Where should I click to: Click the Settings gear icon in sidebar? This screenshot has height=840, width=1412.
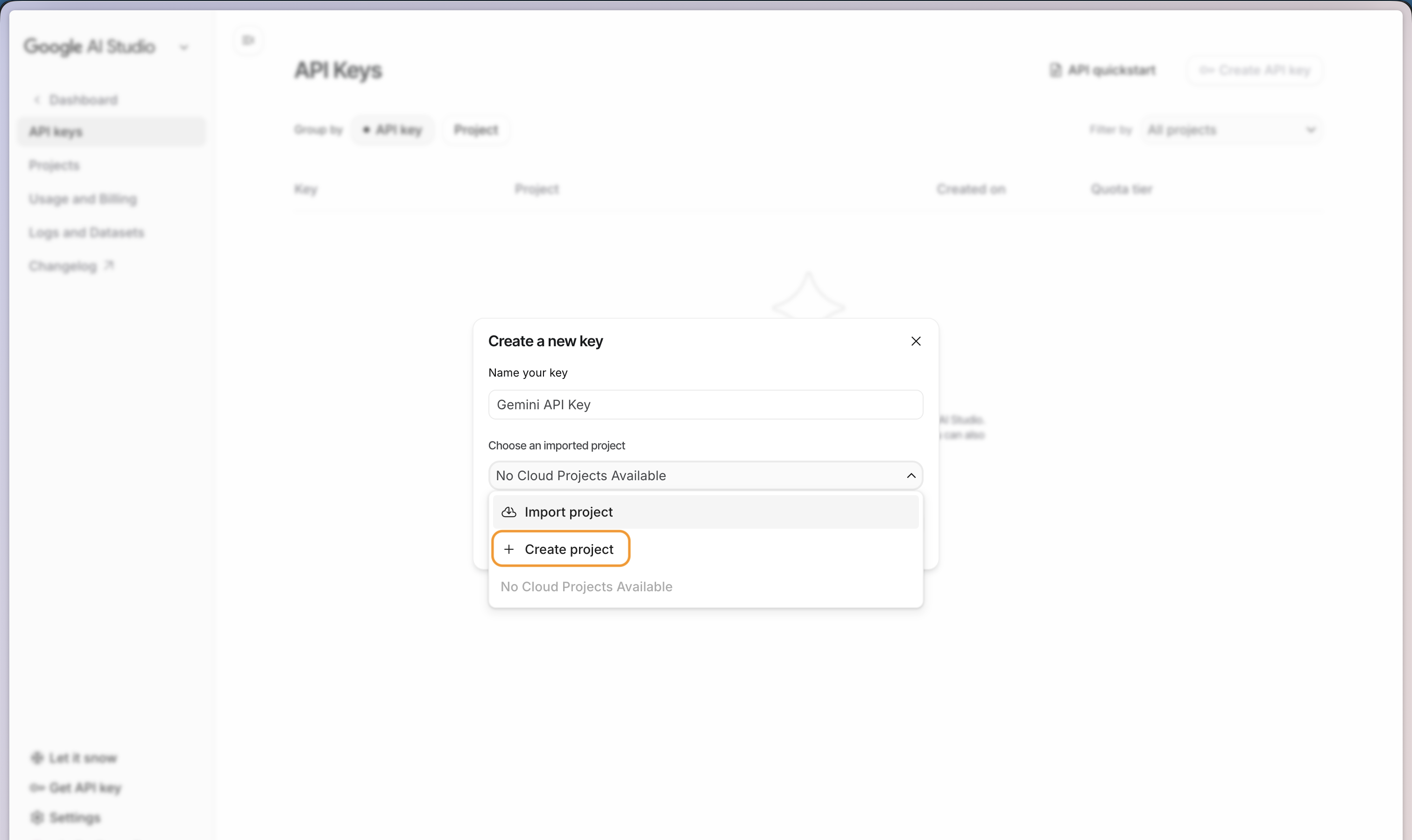point(37,817)
